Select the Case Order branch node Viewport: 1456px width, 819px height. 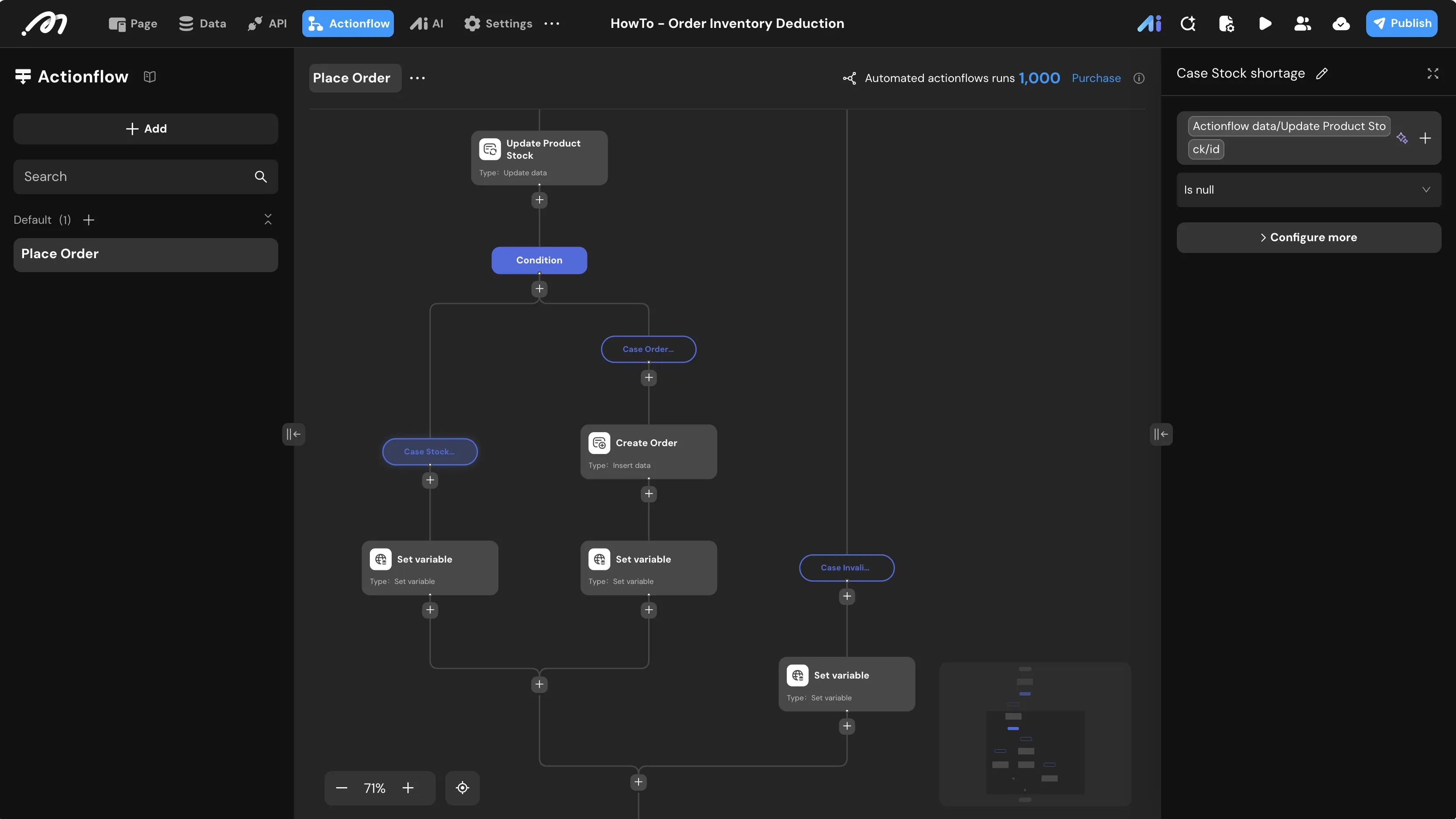649,349
